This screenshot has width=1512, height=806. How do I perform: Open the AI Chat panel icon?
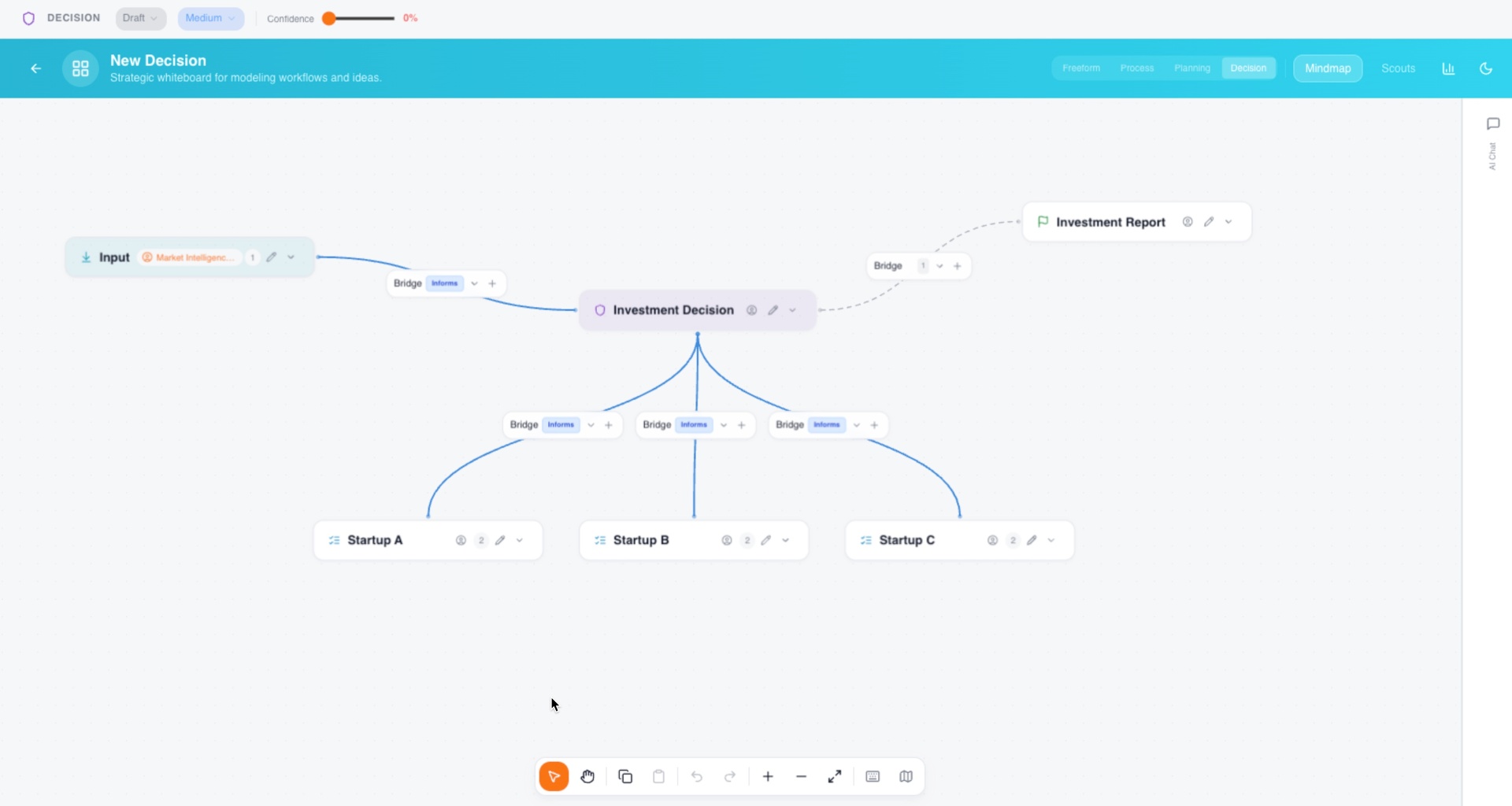1493,124
